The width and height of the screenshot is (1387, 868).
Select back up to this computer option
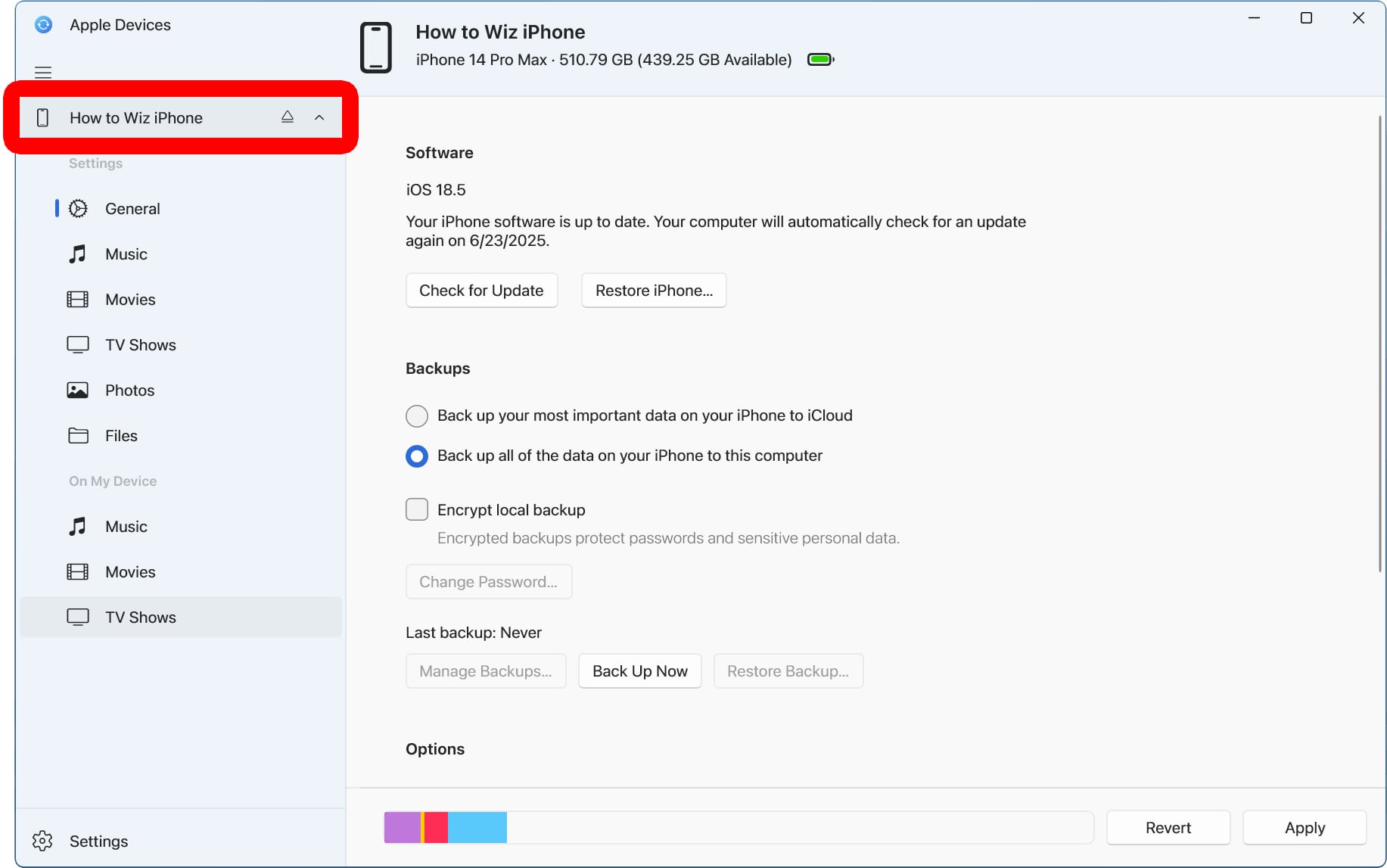417,456
